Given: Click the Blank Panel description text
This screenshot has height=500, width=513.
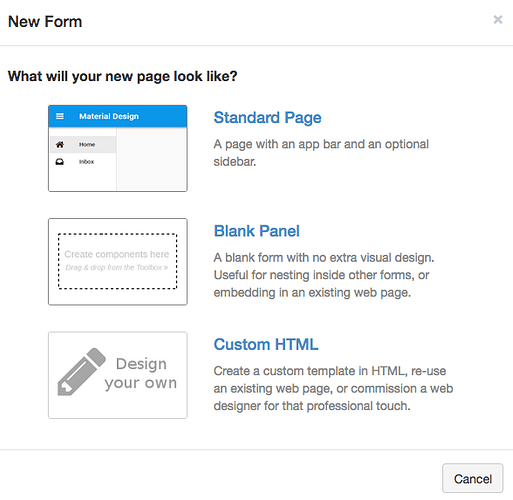Looking at the screenshot, I should pos(324,275).
